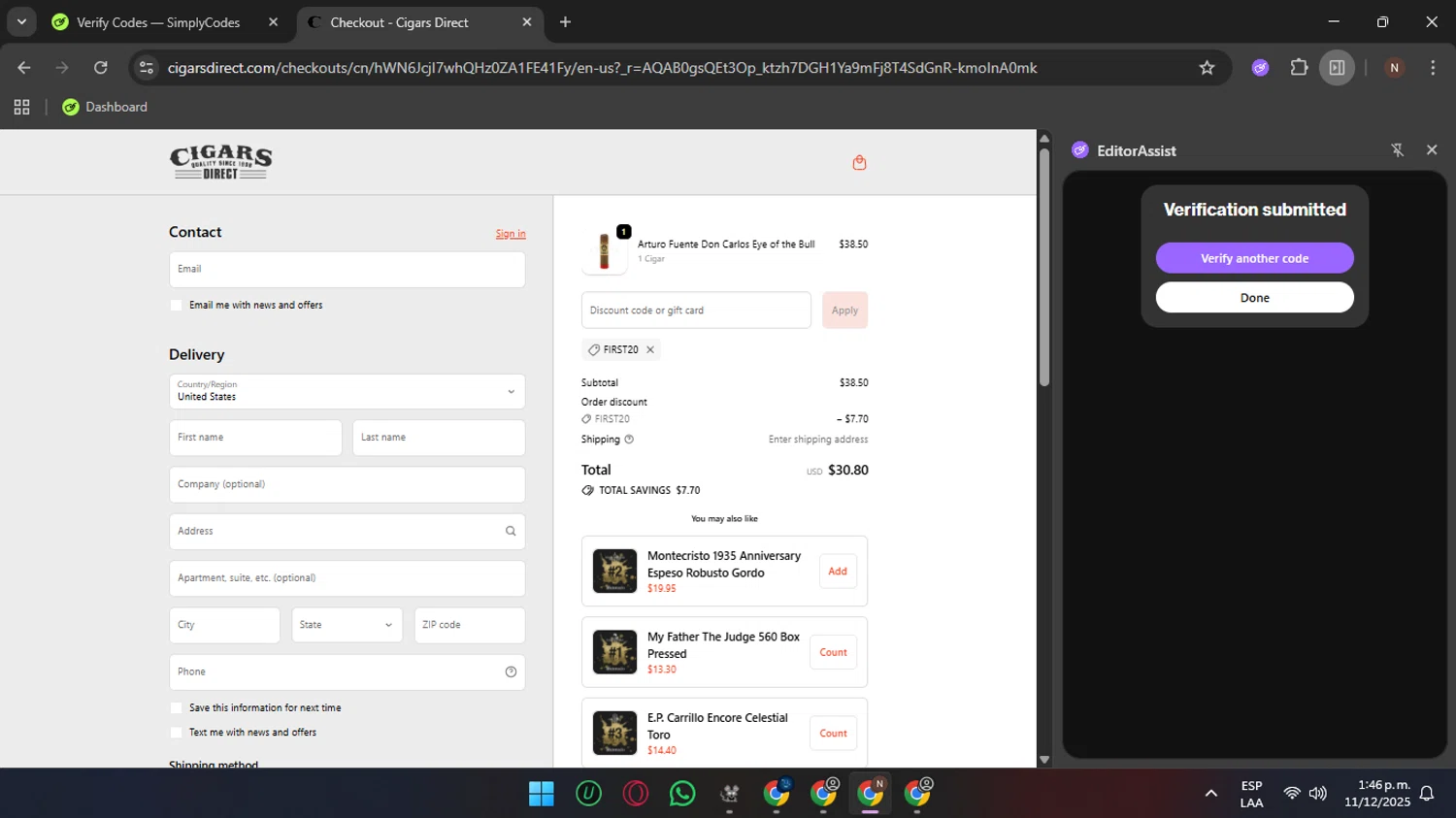
Task: Click the ESP LAA language indicator
Action: click(1251, 794)
